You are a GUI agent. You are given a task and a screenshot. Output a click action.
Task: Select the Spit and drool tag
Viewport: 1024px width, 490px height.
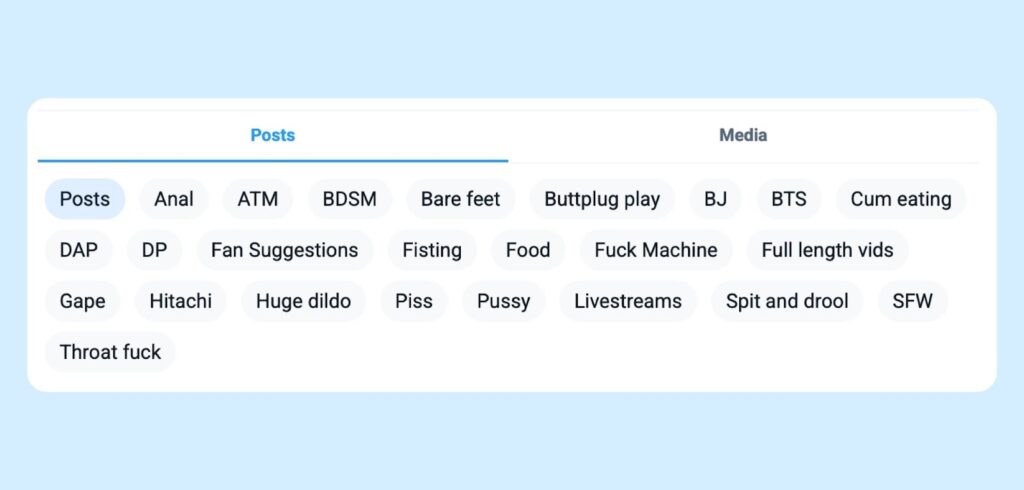click(787, 301)
